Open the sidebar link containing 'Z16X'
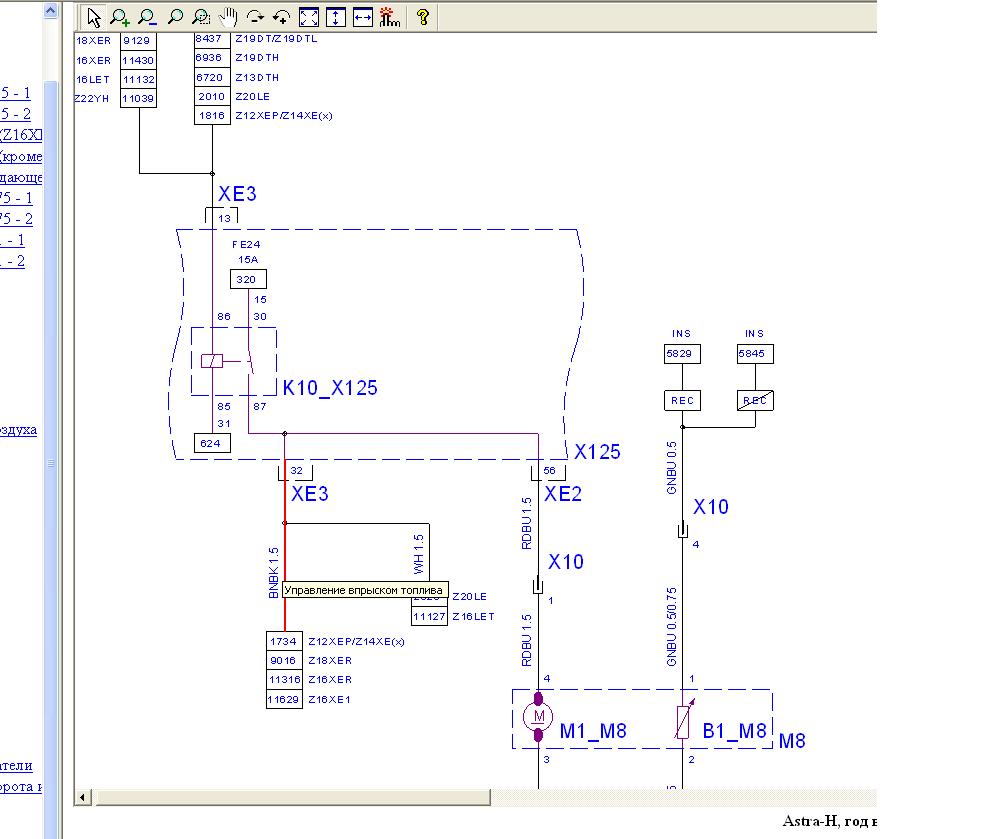Image resolution: width=988 pixels, height=839 pixels. (21, 135)
